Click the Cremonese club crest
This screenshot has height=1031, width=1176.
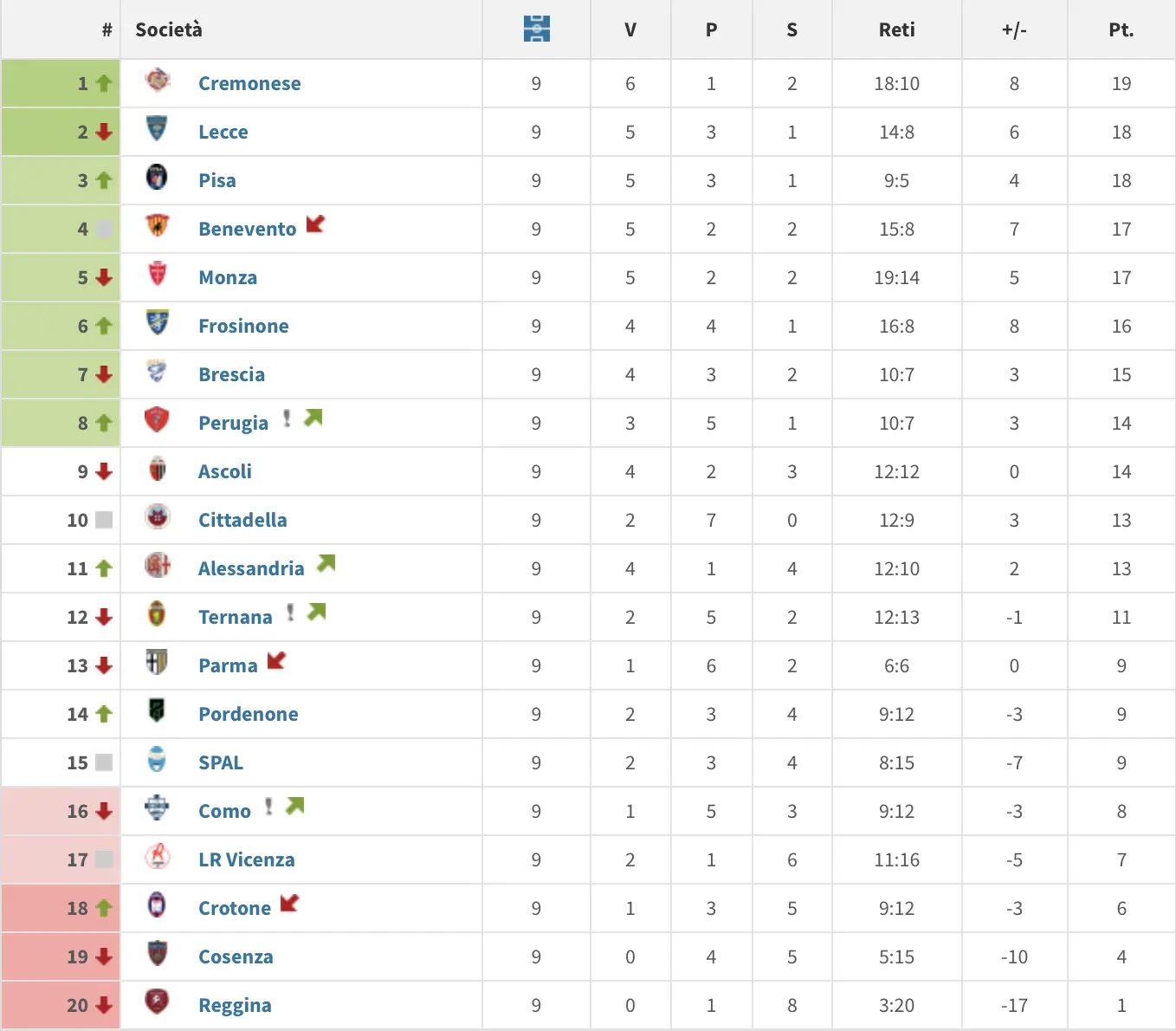158,81
